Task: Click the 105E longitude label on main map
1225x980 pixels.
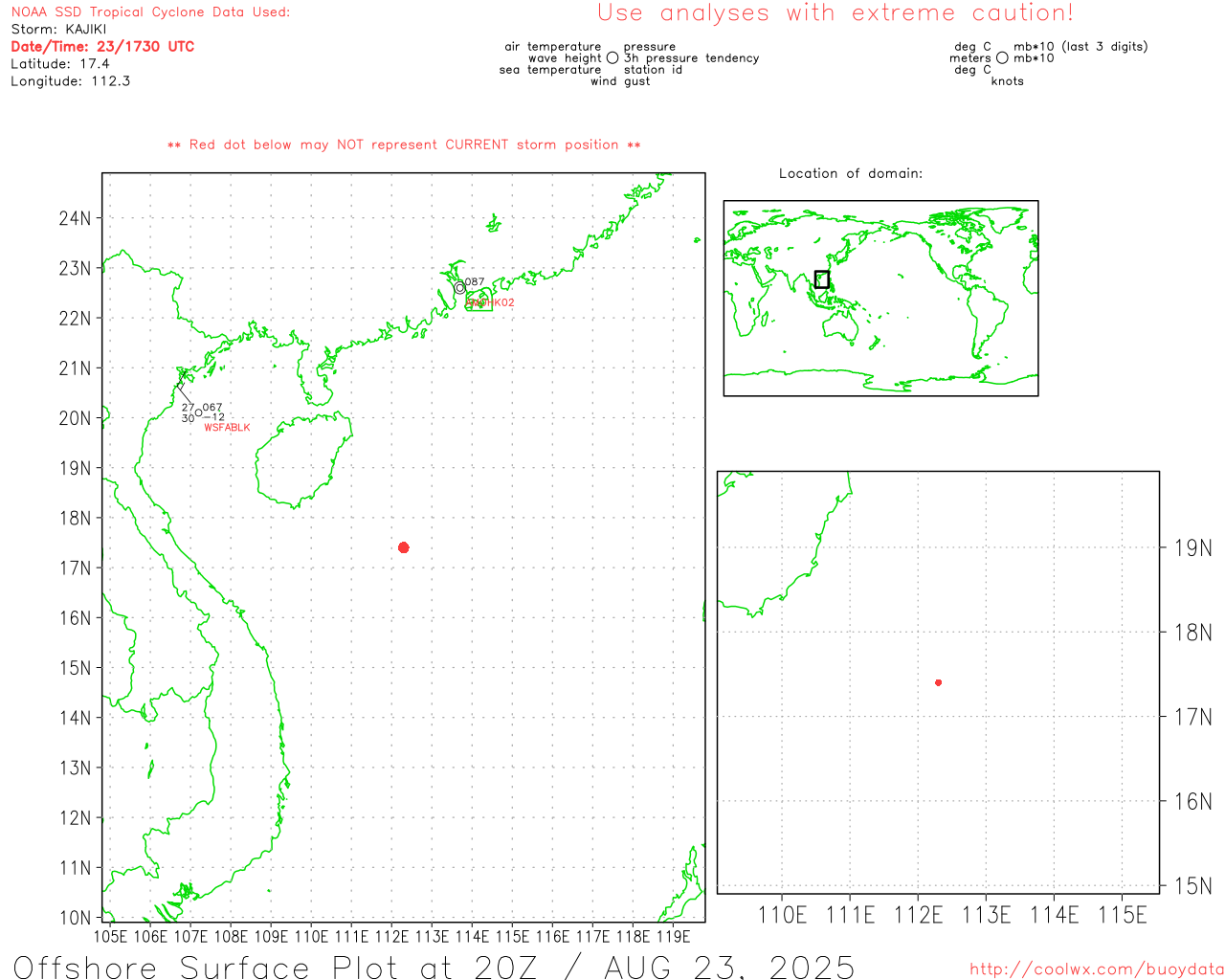Action: [x=110, y=937]
